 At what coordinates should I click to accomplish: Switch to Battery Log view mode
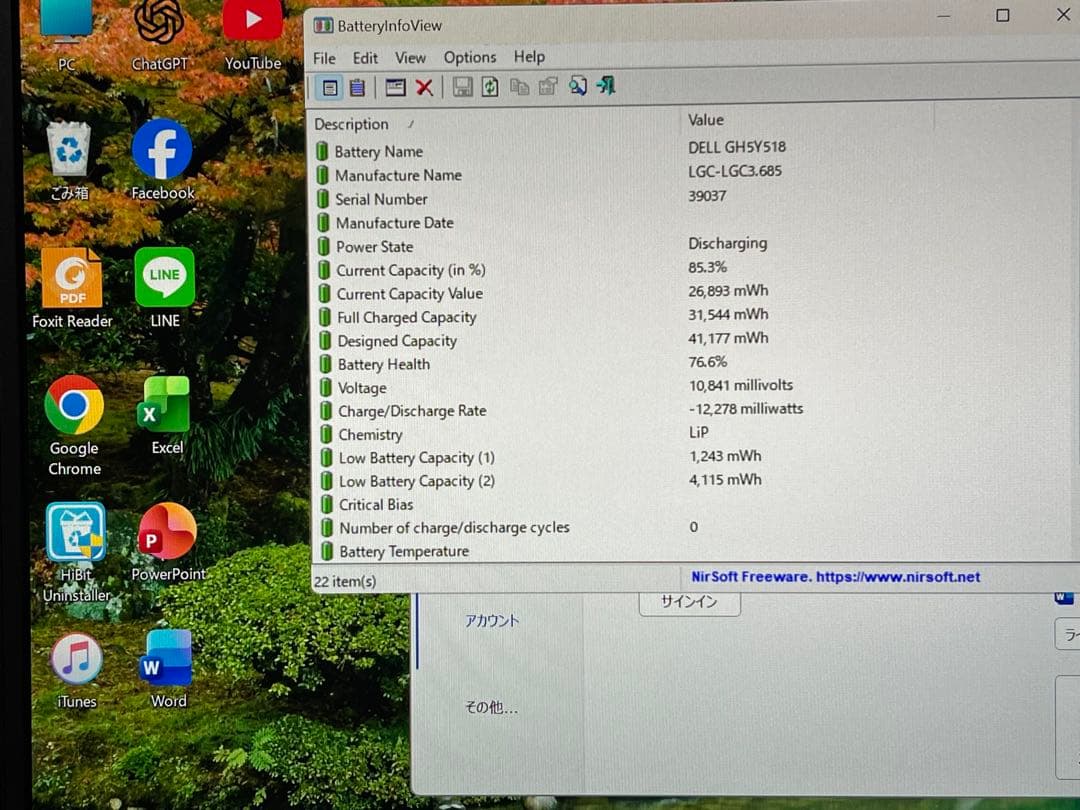pyautogui.click(x=357, y=87)
